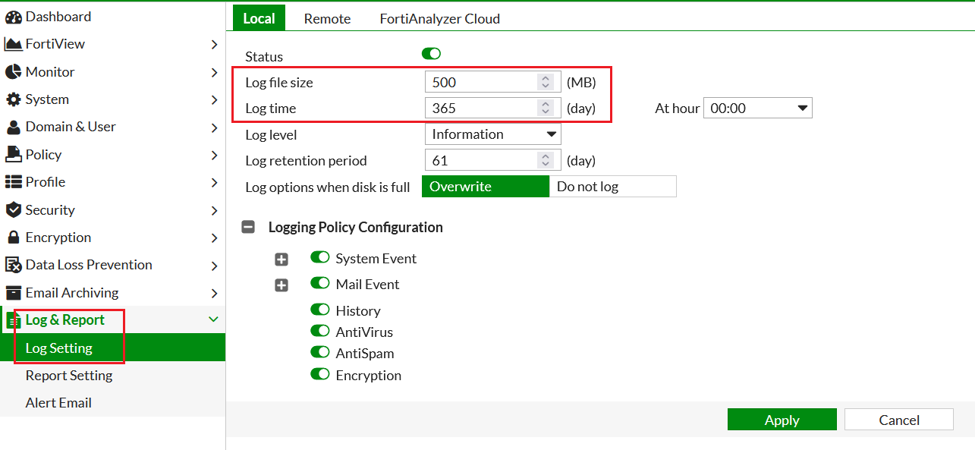Open the At hour dropdown
Viewport: 975px width, 450px height.
pyautogui.click(x=758, y=108)
